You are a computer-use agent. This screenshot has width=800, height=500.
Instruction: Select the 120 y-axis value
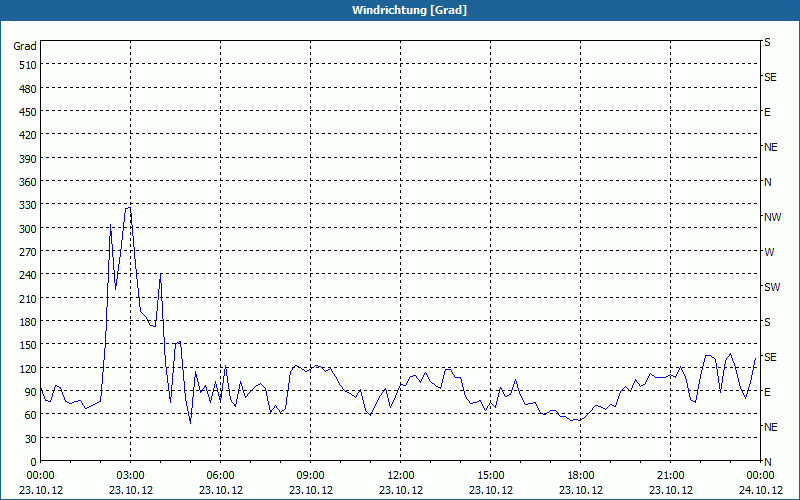(28, 369)
